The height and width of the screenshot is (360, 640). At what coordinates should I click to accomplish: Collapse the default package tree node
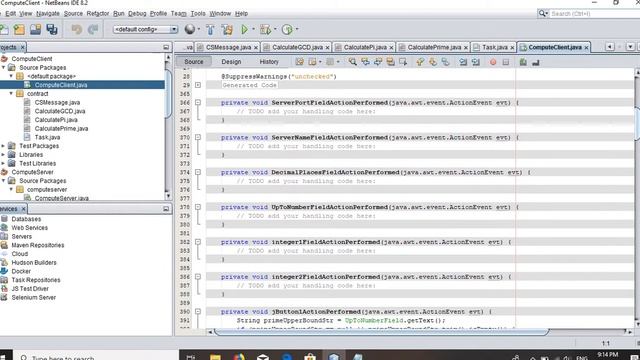pyautogui.click(x=11, y=76)
